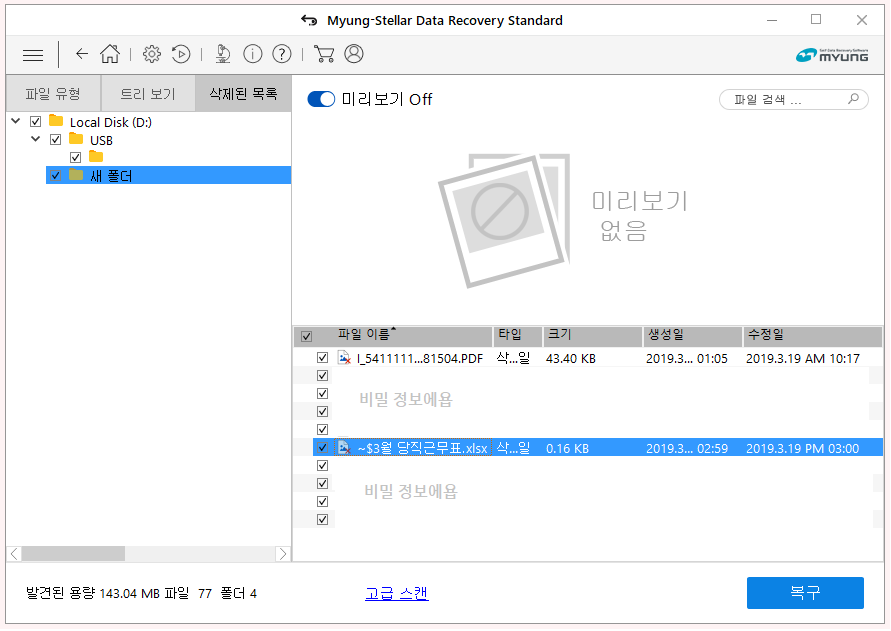Open the 고급 스캔 link

397,593
